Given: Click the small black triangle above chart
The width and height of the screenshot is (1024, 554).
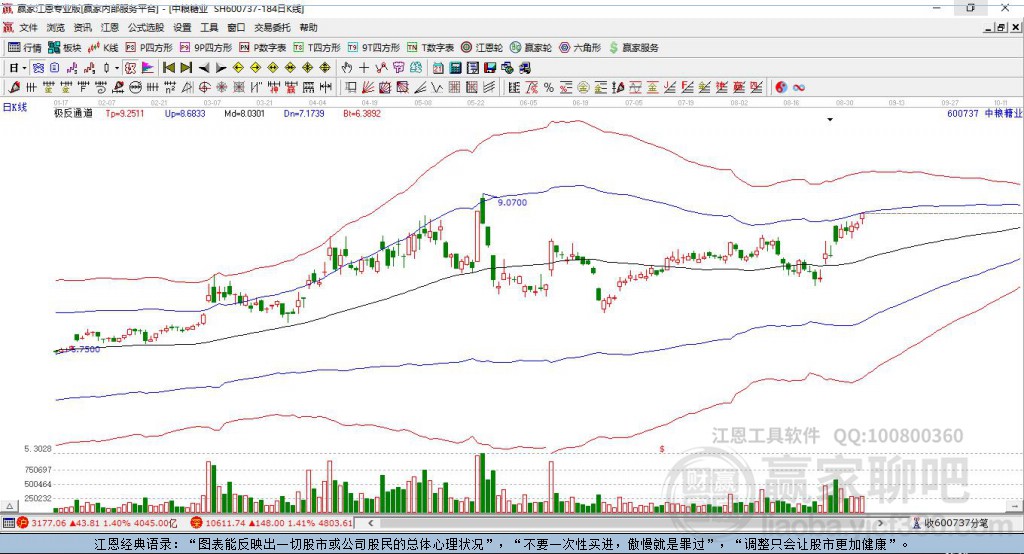Looking at the screenshot, I should click(830, 120).
